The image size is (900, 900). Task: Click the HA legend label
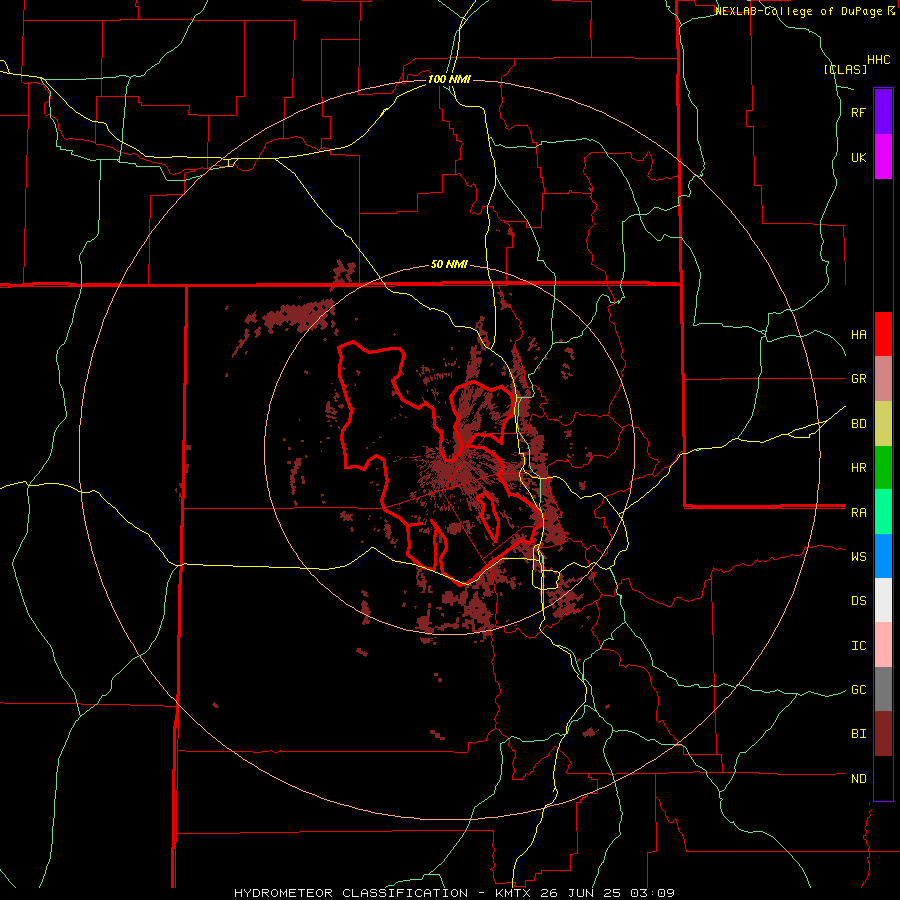pyautogui.click(x=859, y=334)
